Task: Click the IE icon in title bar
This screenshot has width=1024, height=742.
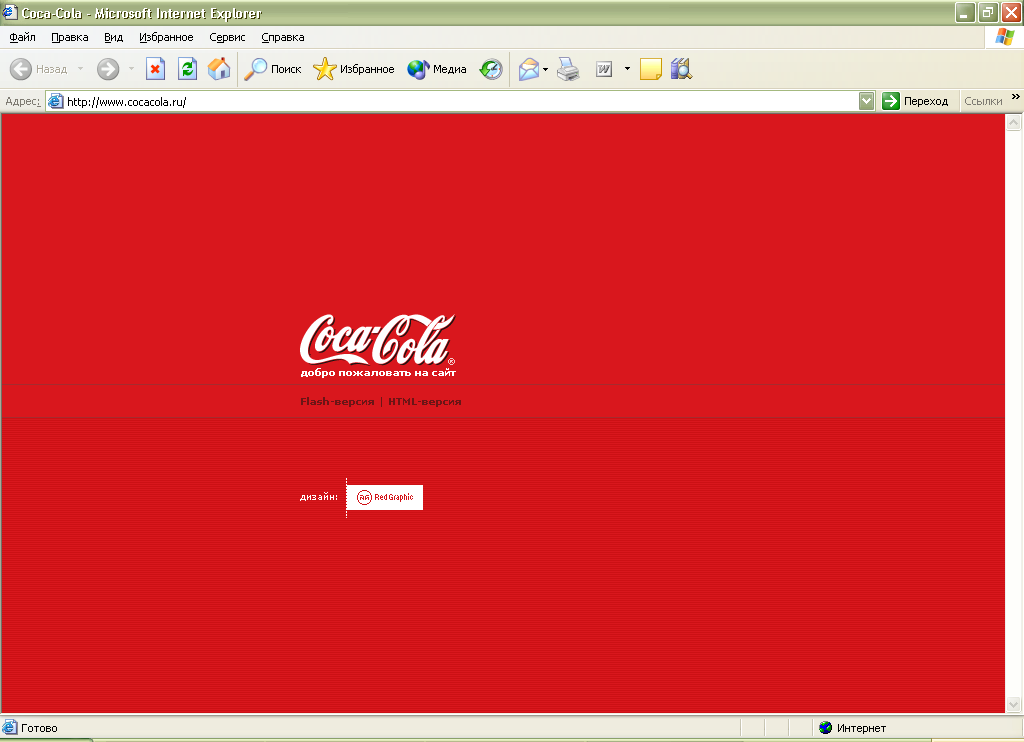Action: click(x=10, y=12)
